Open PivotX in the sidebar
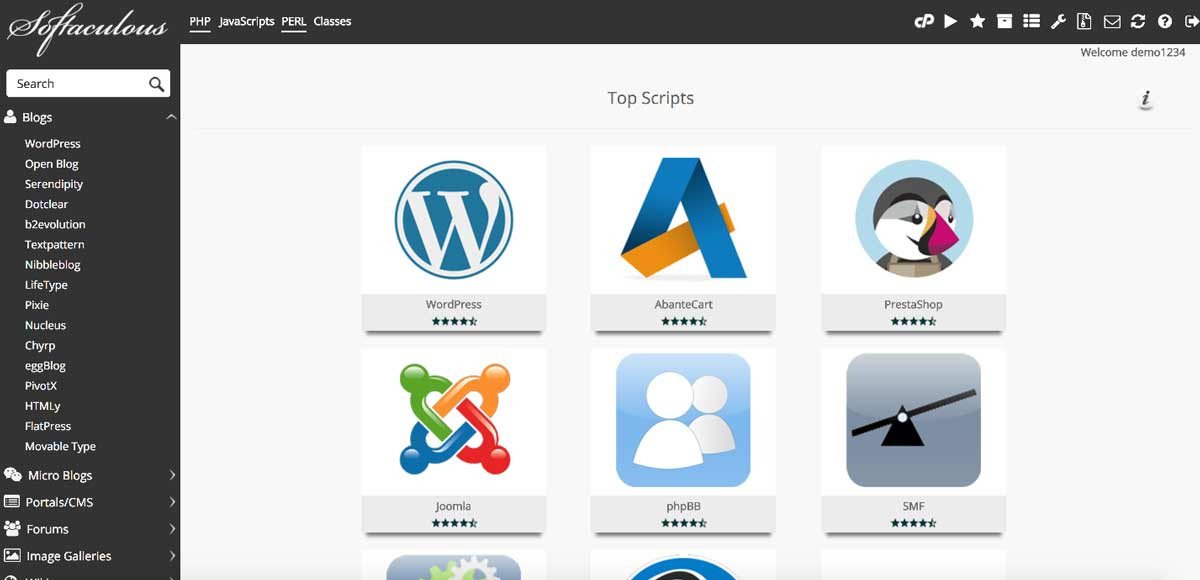Viewport: 1200px width, 580px height. [42, 386]
